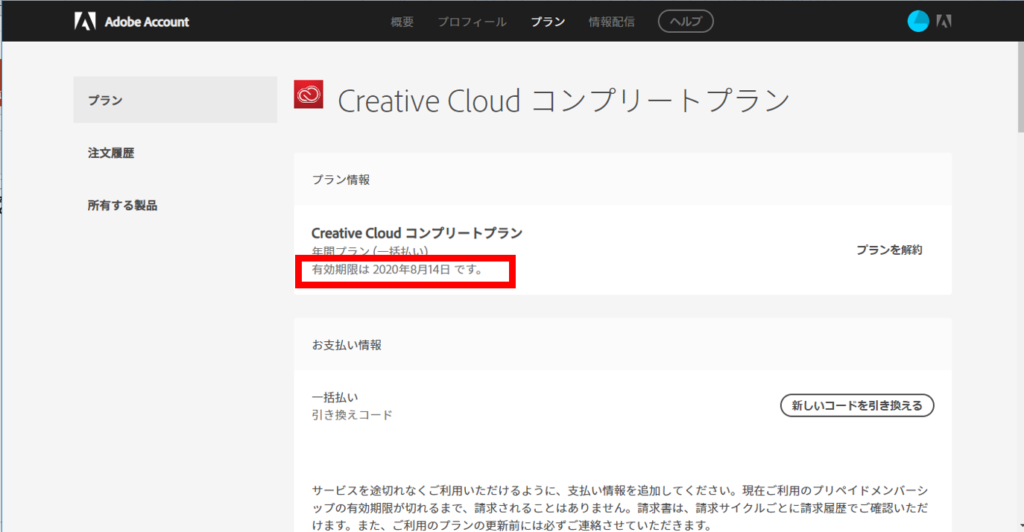The image size is (1024, 532).
Task: Open 注文履歴 in the sidebar
Action: (x=111, y=153)
